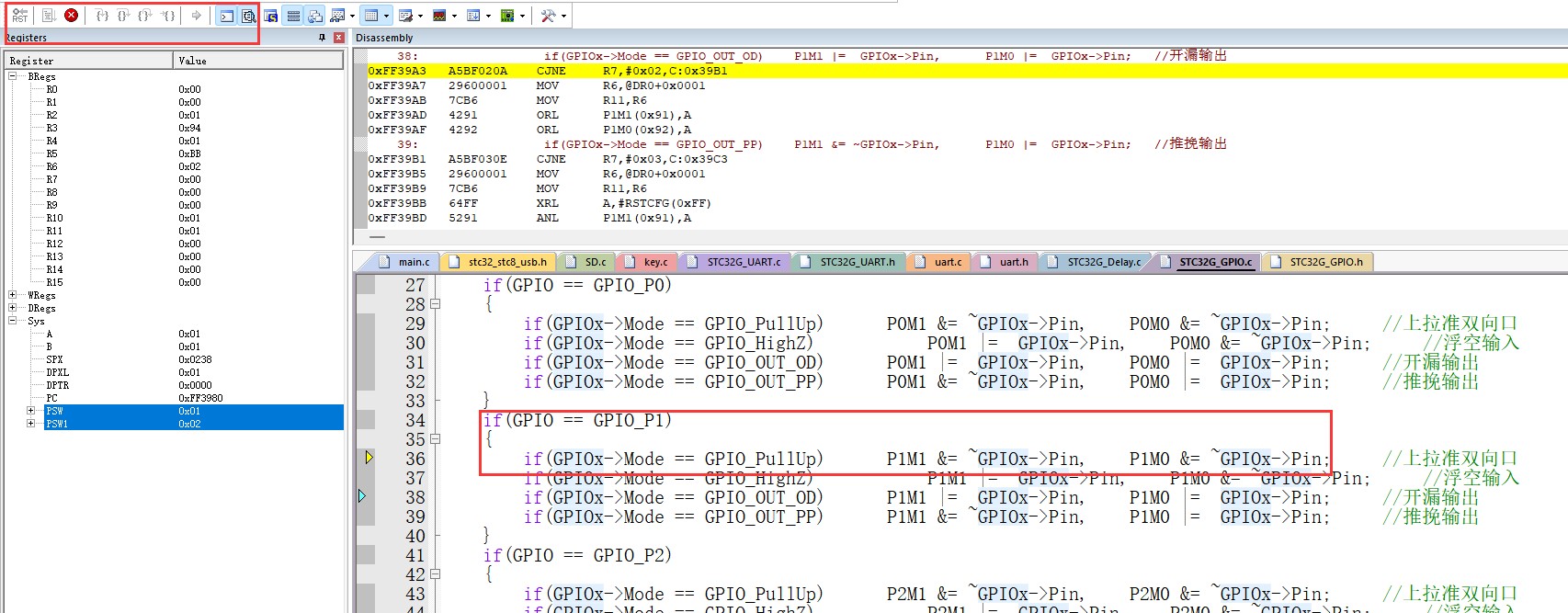Viewport: 1568px width, 613px height.
Task: Stop execution with the red X icon
Action: pyautogui.click(x=72, y=16)
